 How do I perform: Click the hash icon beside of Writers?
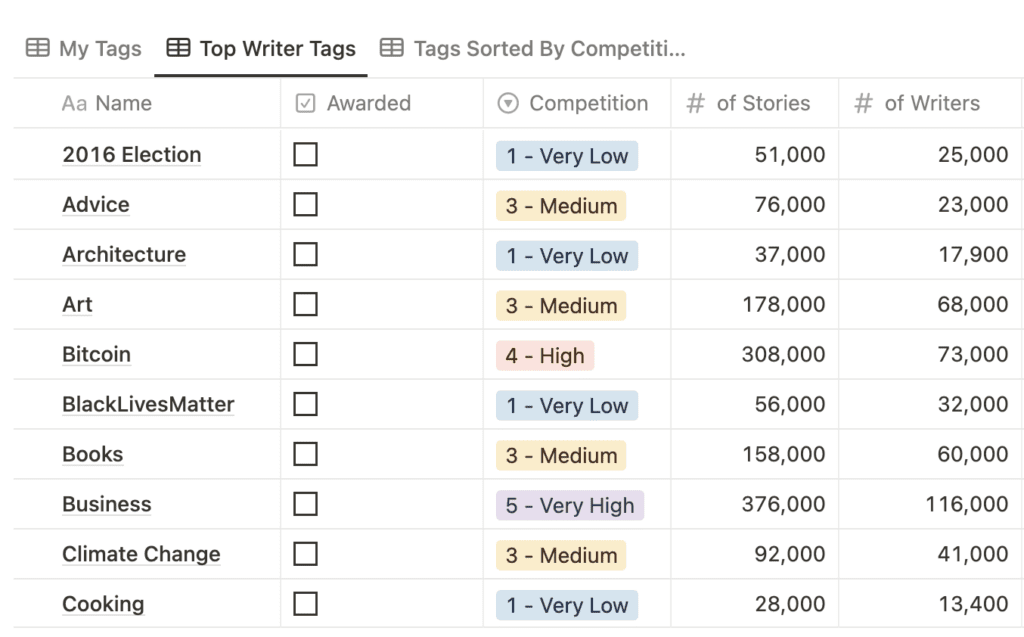pyautogui.click(x=863, y=103)
